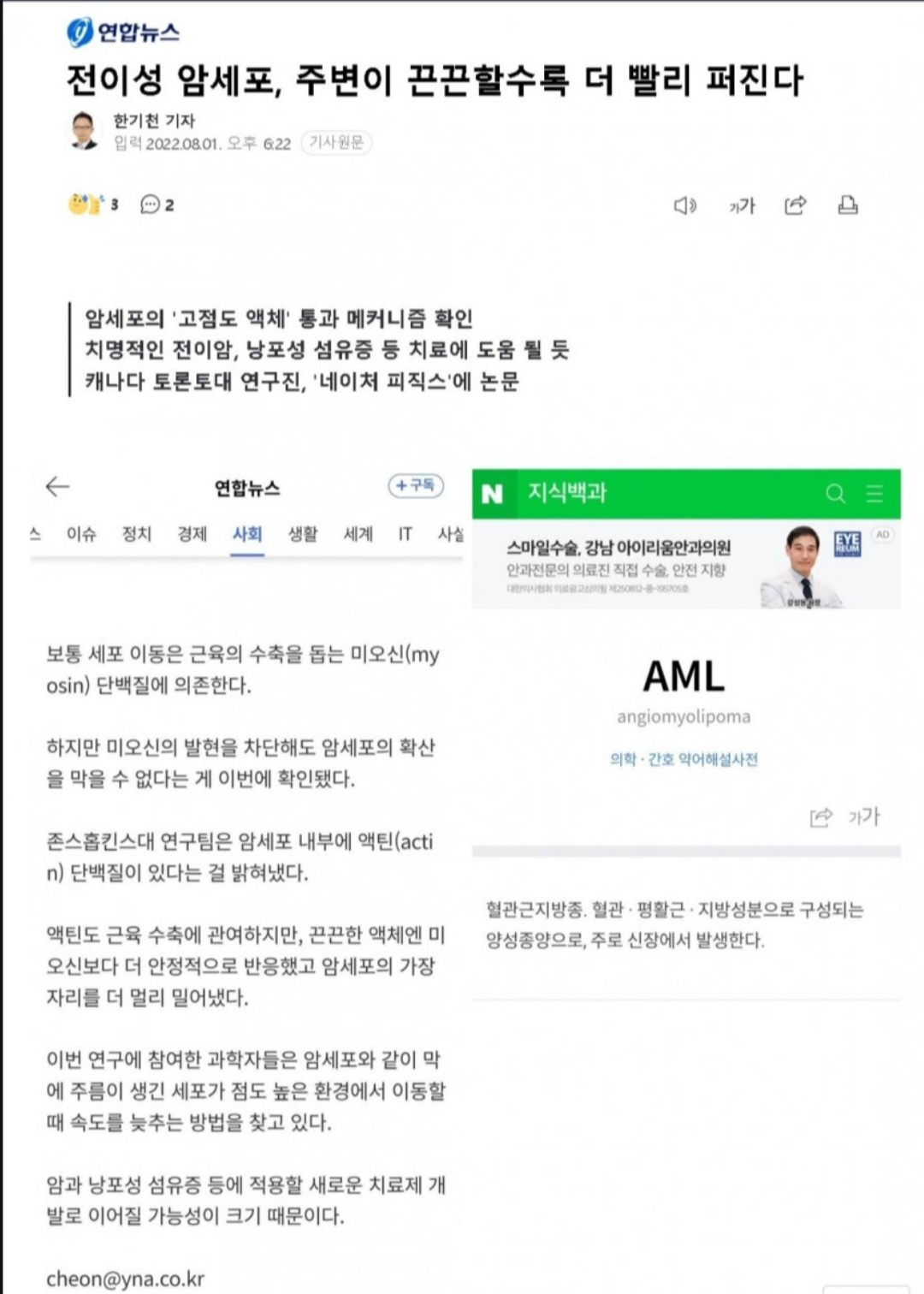Switch to the 경제 tab

coord(192,534)
